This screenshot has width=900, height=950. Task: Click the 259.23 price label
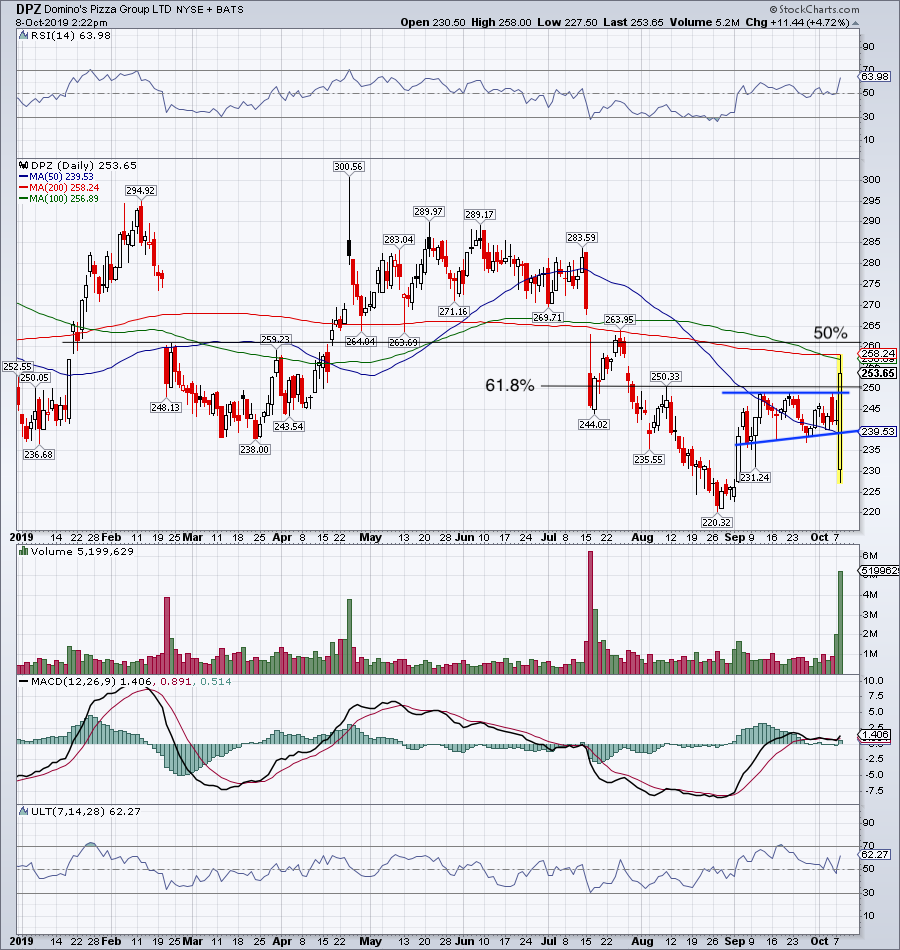(276, 339)
